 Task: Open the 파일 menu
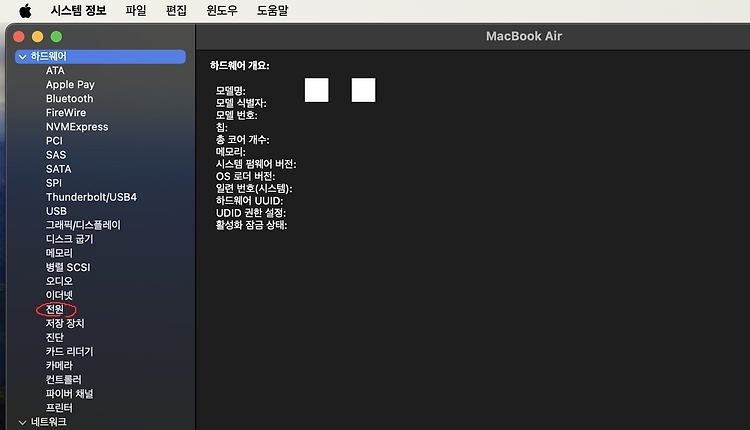pos(136,11)
